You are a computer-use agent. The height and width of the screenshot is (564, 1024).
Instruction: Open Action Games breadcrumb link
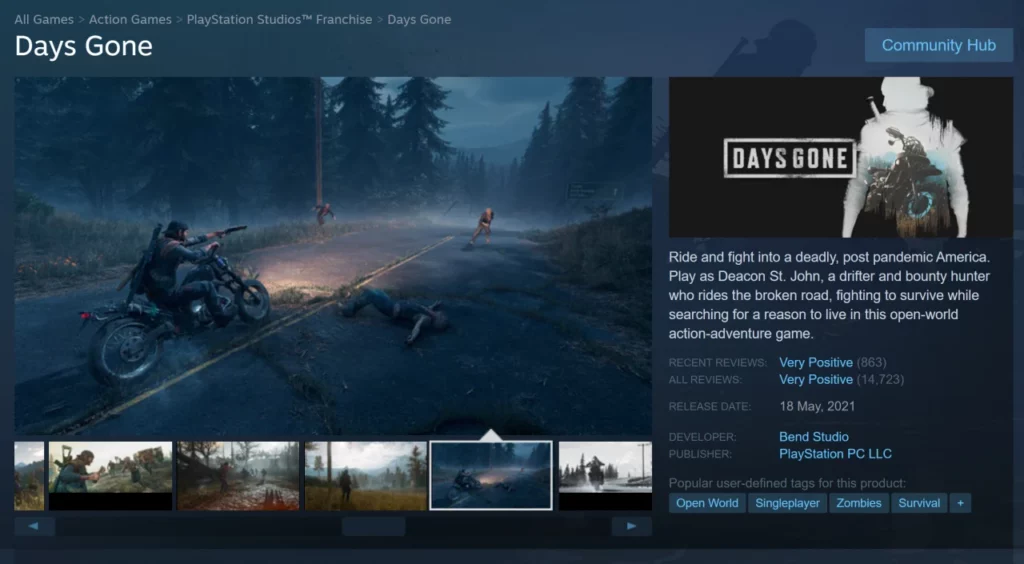click(130, 20)
